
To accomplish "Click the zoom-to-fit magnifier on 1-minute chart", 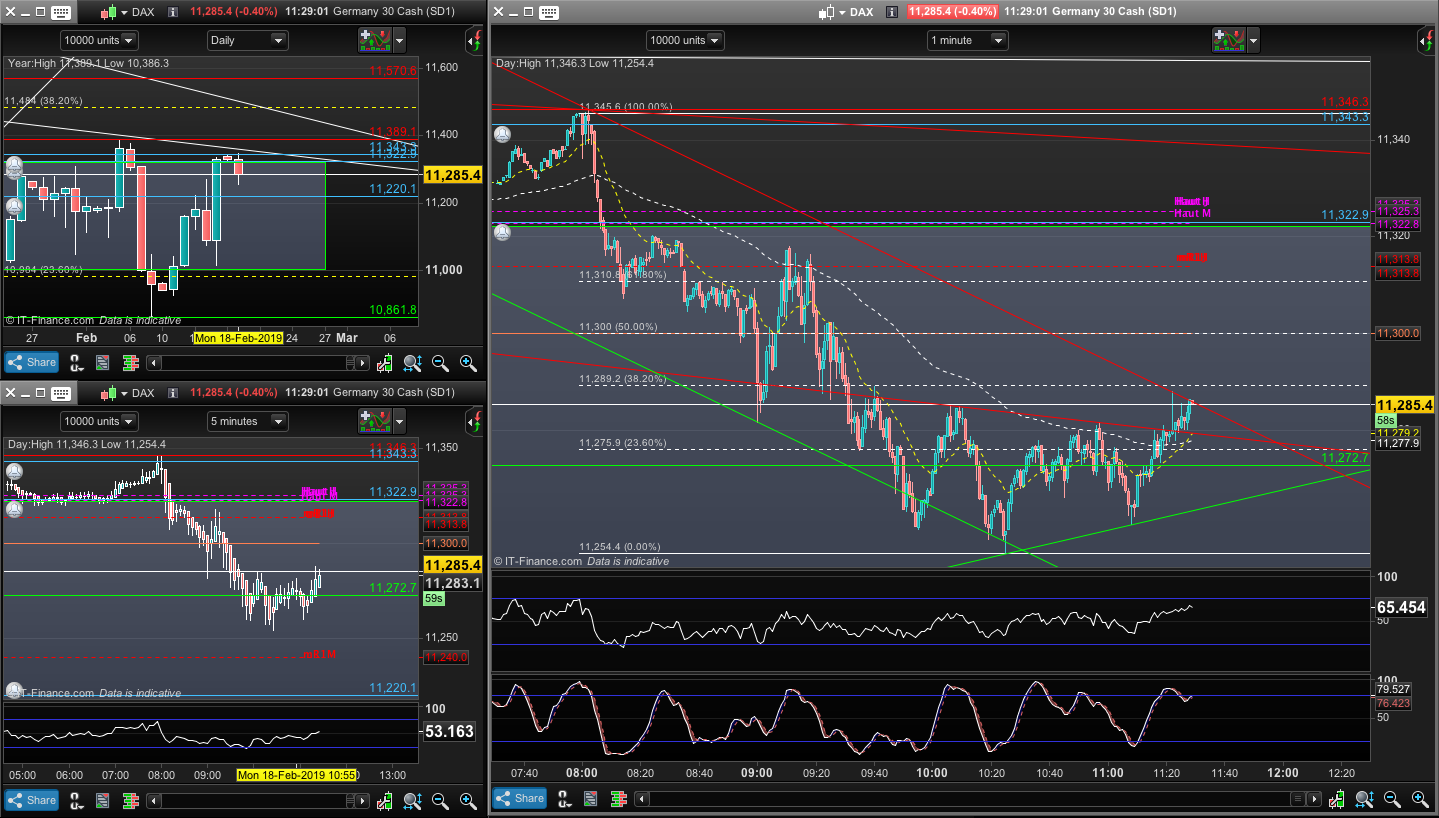I will click(1364, 798).
